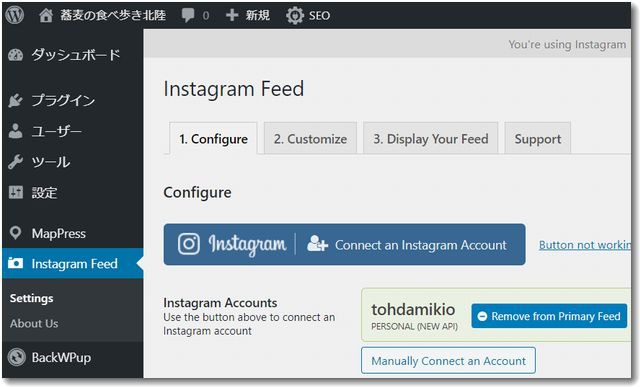Image resolution: width=640 pixels, height=387 pixels.
Task: Open the comments bubble icon
Action: coord(188,16)
